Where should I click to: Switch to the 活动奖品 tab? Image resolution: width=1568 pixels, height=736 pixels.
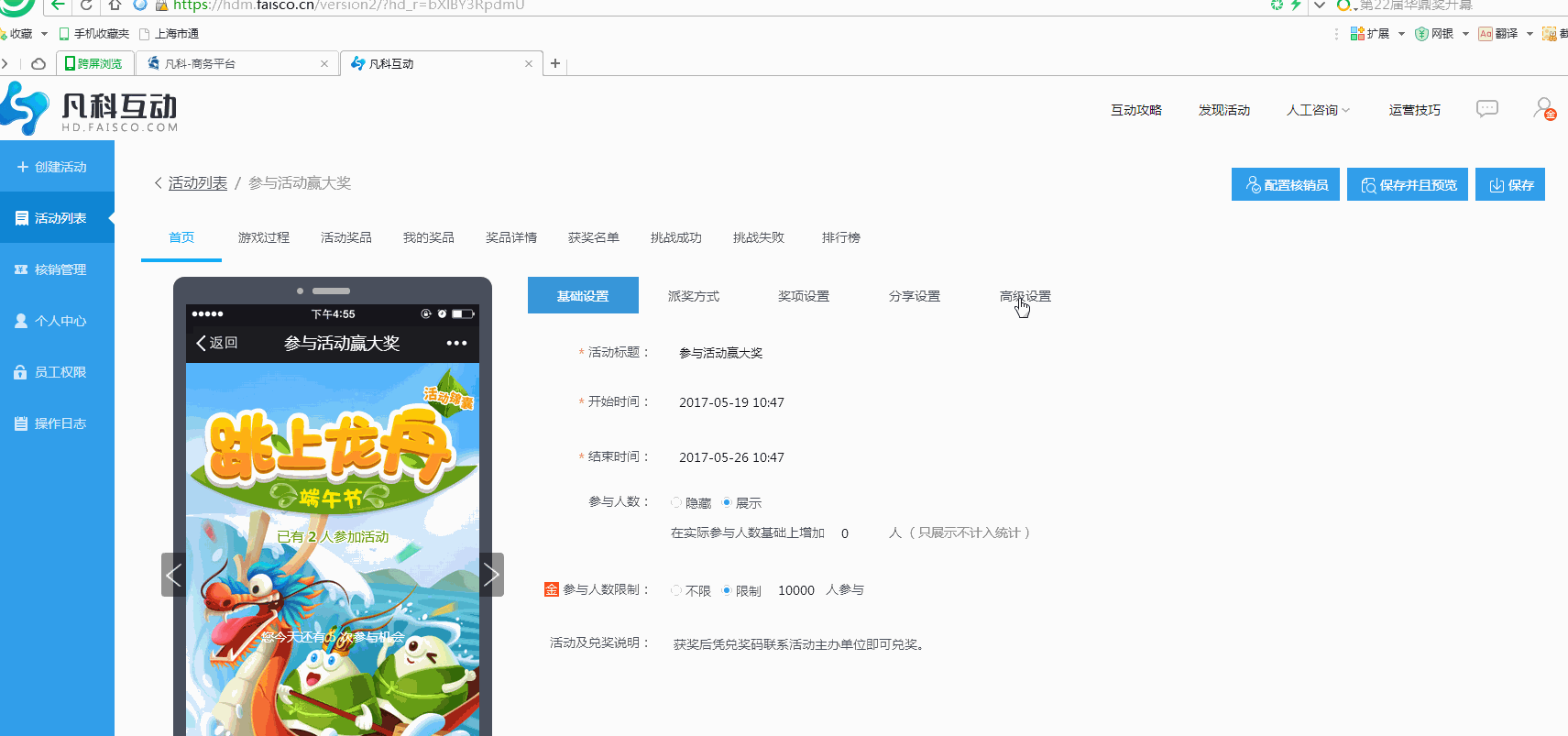(x=346, y=237)
